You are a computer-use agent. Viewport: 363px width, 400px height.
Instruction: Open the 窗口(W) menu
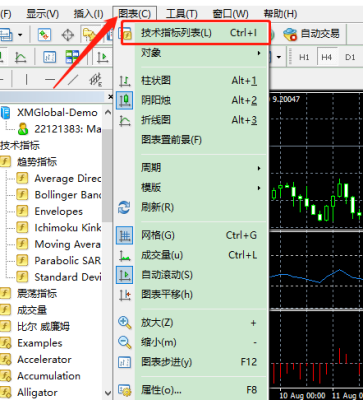230,14
